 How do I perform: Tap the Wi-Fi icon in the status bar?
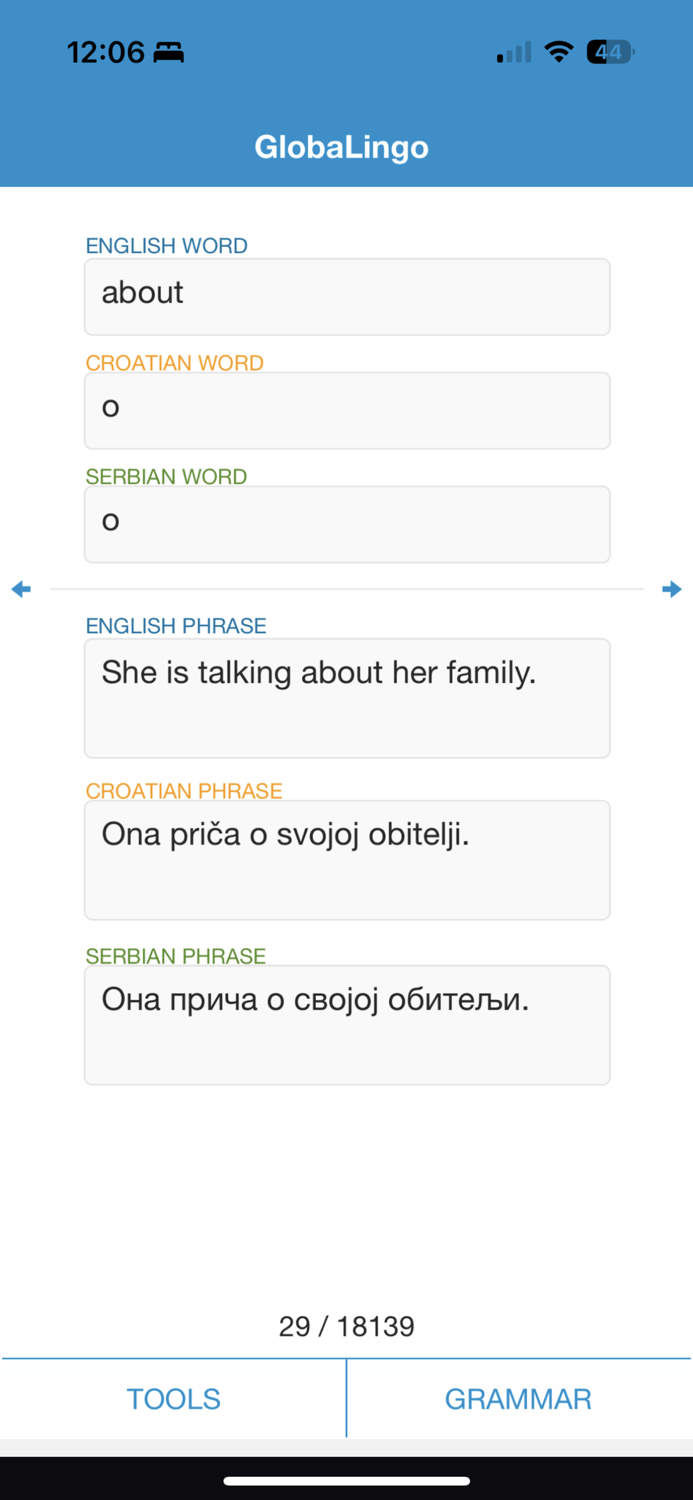[x=560, y=50]
